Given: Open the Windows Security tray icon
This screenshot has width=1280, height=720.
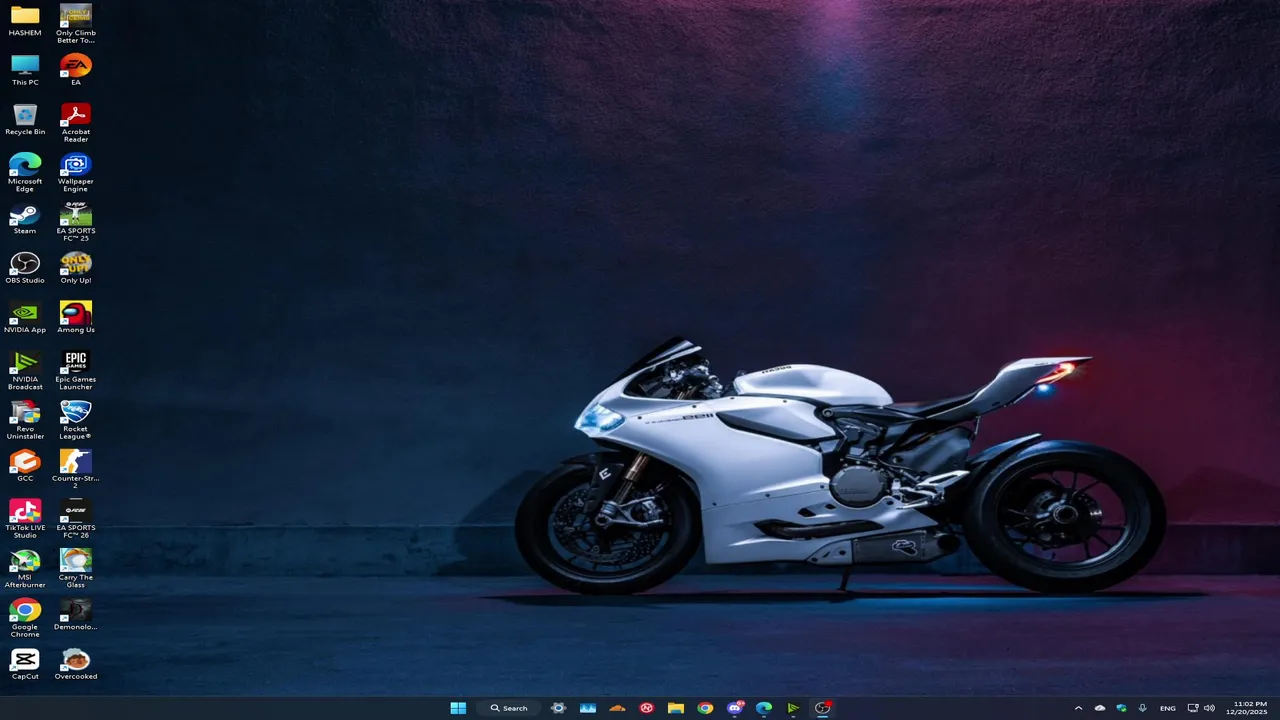Looking at the screenshot, I should pos(1121,708).
